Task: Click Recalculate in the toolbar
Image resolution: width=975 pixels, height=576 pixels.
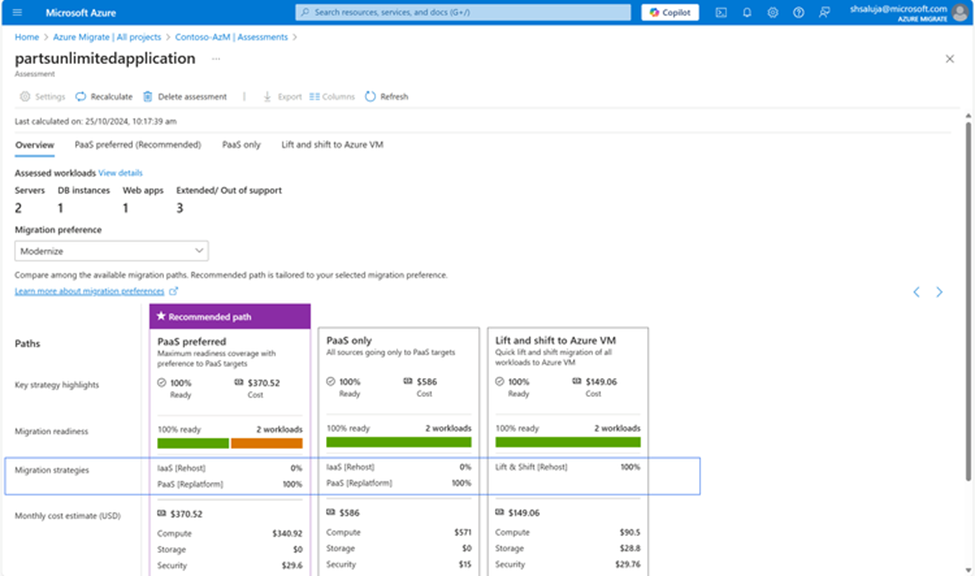Action: 104,96
